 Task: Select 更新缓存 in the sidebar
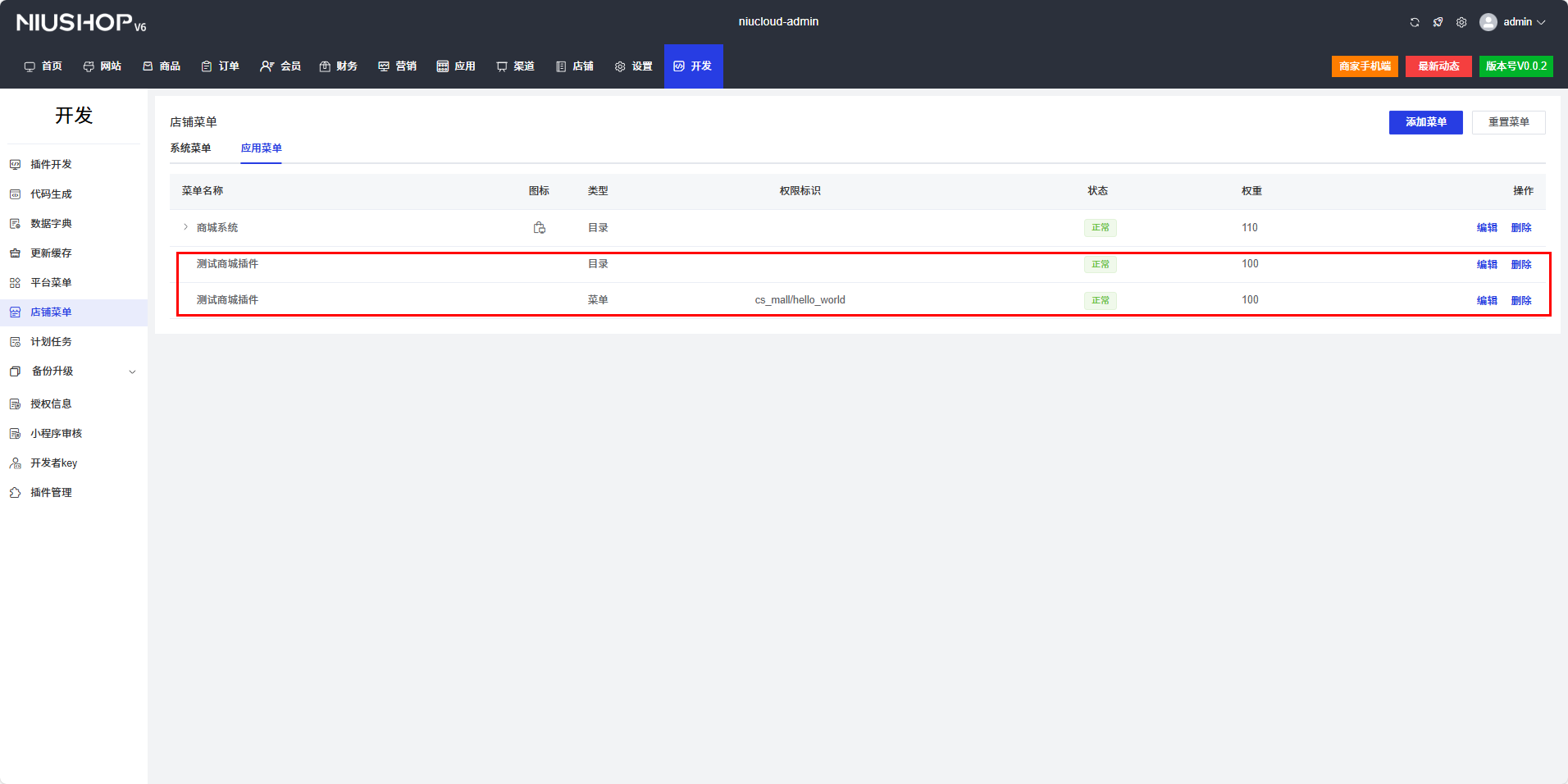click(x=51, y=253)
